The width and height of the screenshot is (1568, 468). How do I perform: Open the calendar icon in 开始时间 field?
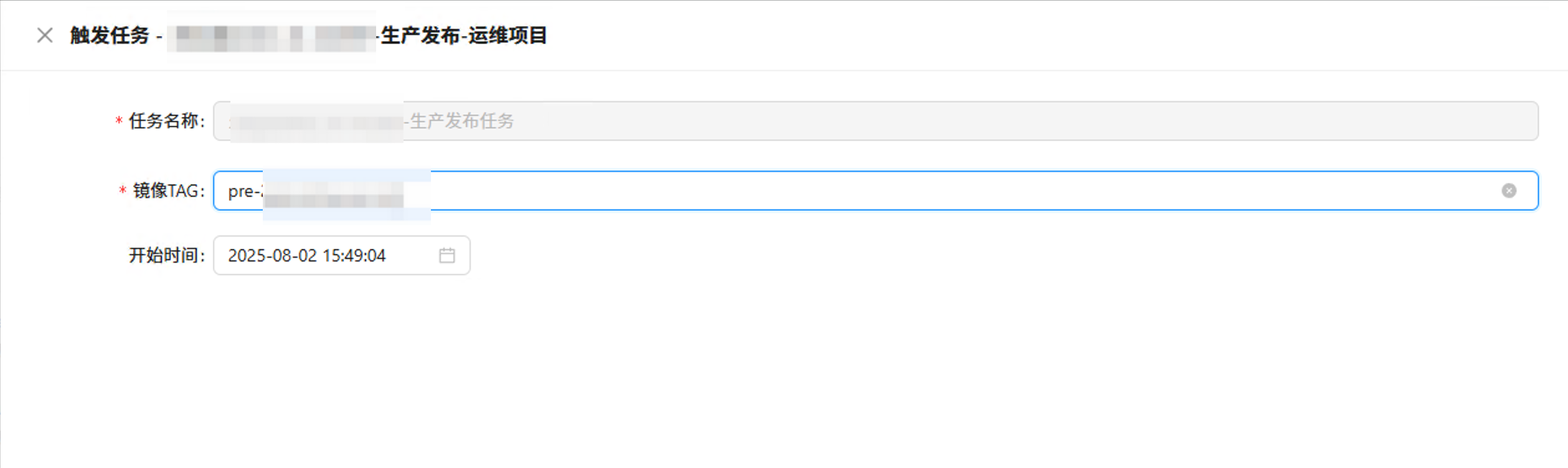coord(447,255)
